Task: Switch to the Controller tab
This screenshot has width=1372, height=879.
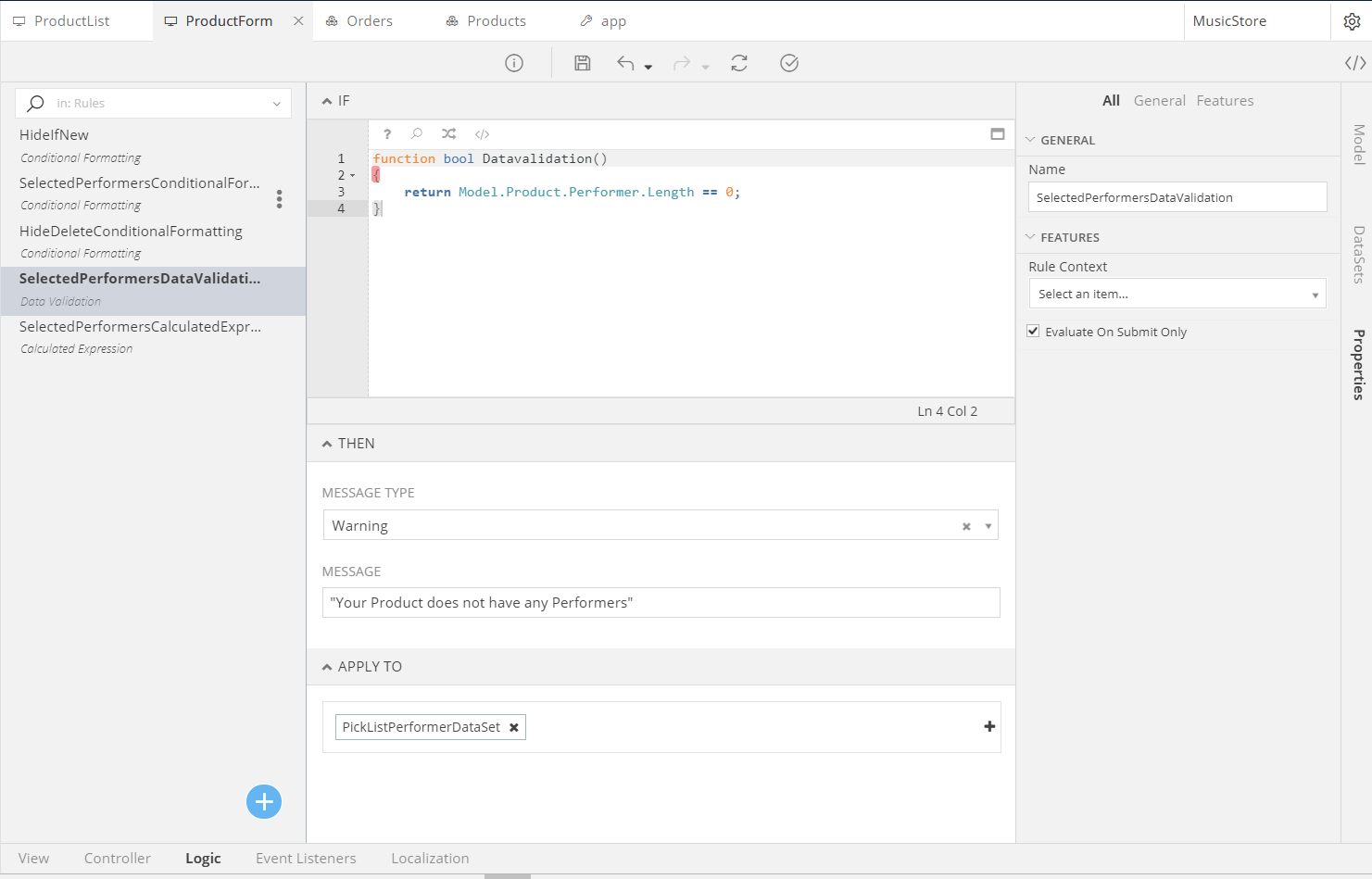Action: (117, 859)
